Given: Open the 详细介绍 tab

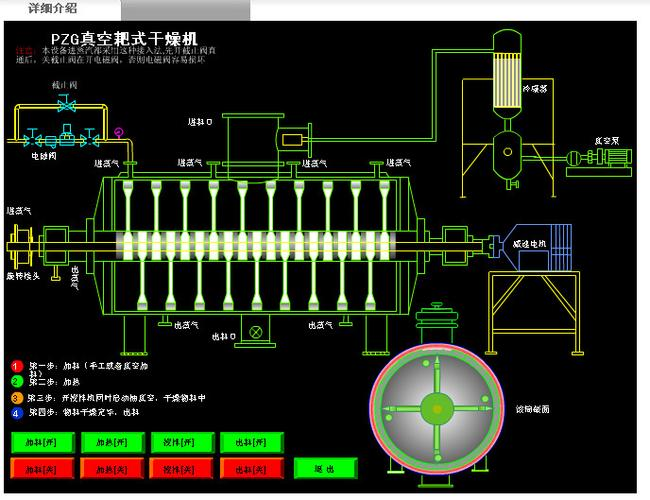Looking at the screenshot, I should point(62,10).
